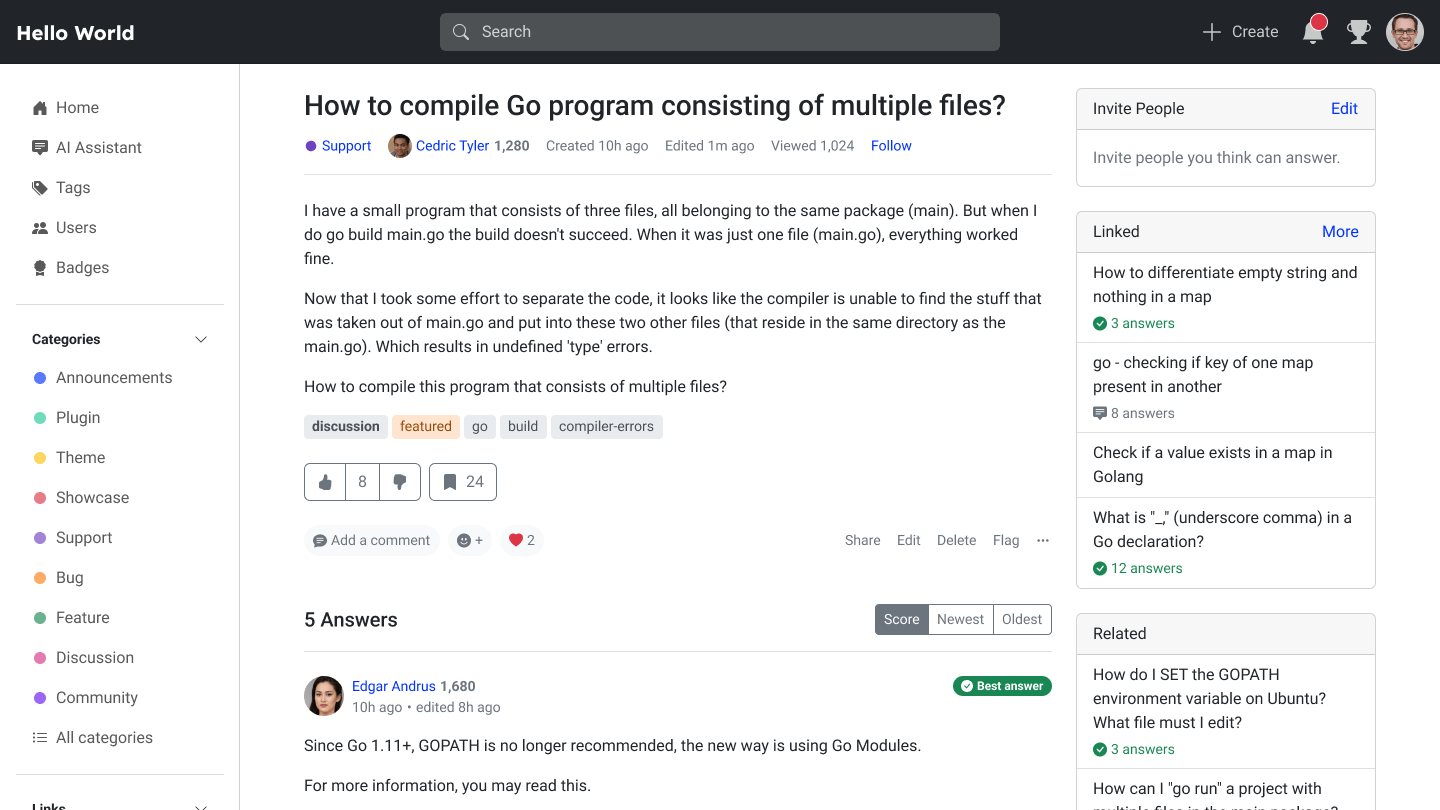1440x810 pixels.
Task: Open the more options ellipsis
Action: 1043,540
